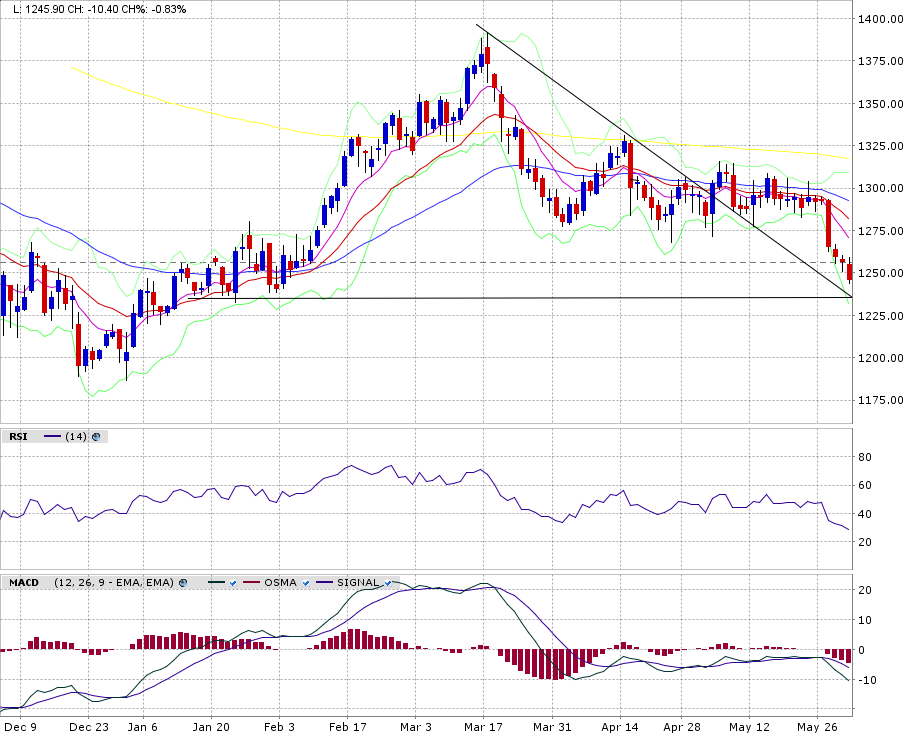This screenshot has height=741, width=912.
Task: Toggle the MACD line visibility checkbox
Action: pyautogui.click(x=232, y=582)
